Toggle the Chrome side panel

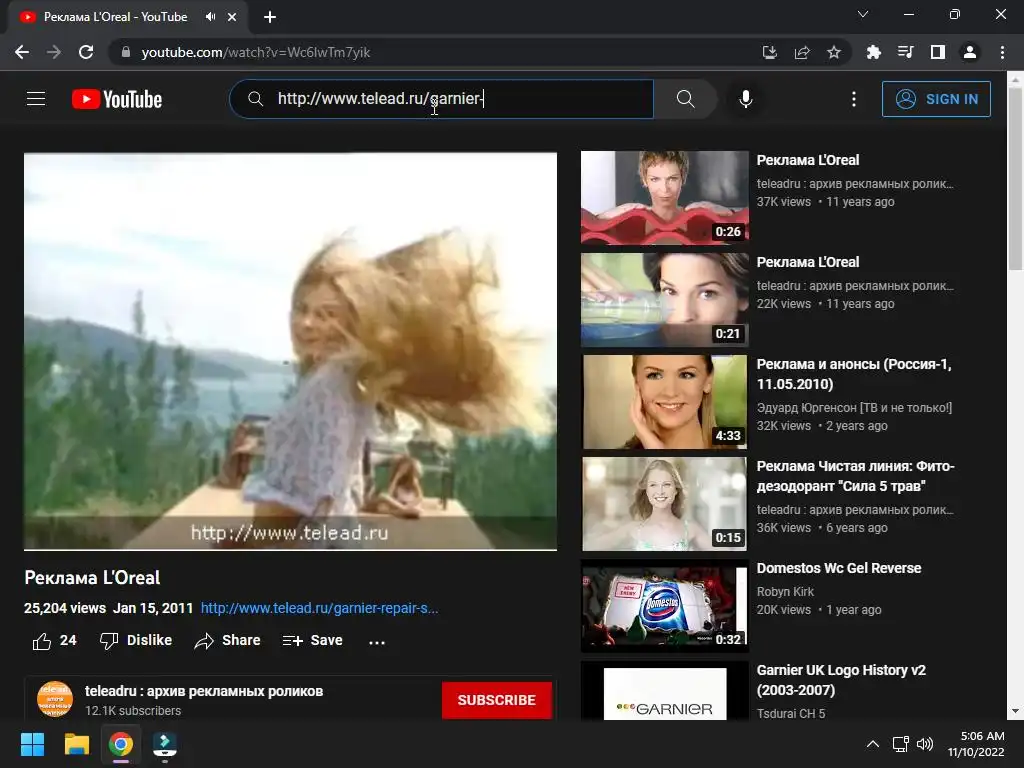pyautogui.click(x=938, y=52)
